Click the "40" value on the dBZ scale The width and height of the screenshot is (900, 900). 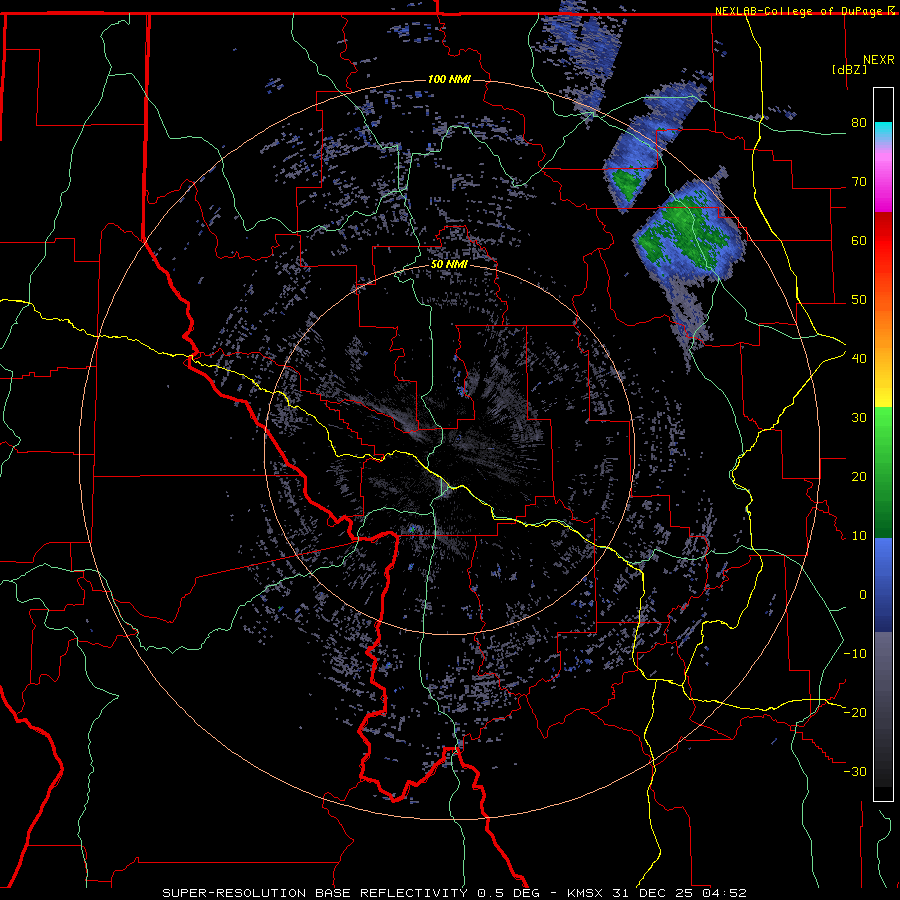tap(859, 358)
